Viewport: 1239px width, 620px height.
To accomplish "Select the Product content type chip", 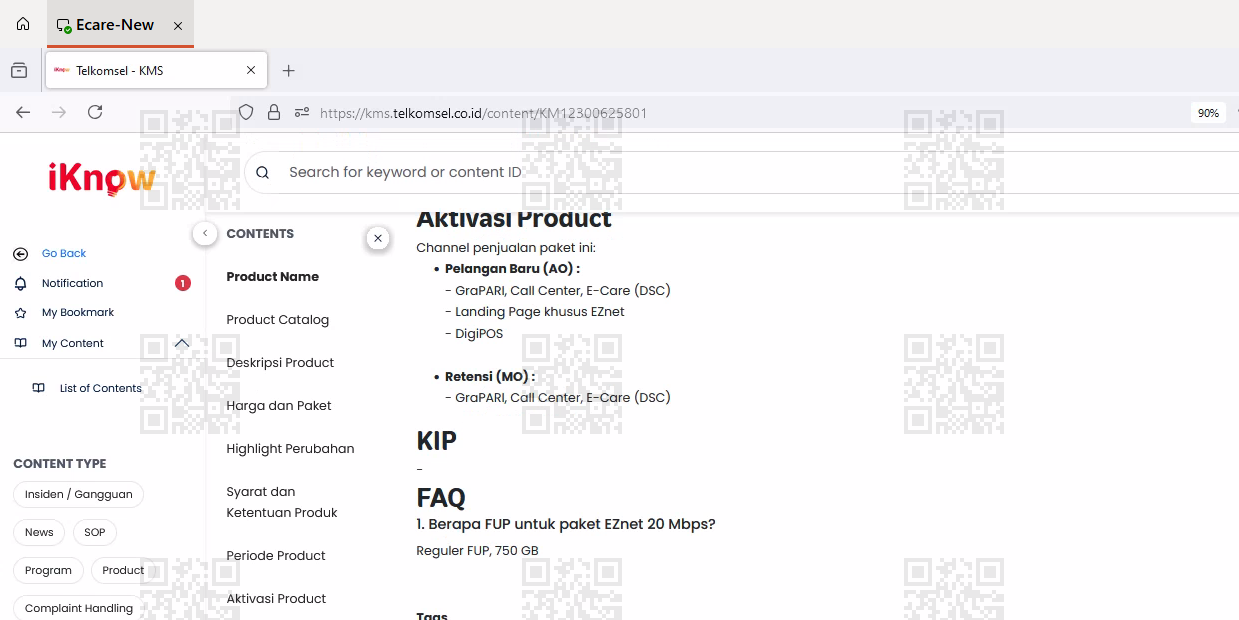I will point(123,570).
